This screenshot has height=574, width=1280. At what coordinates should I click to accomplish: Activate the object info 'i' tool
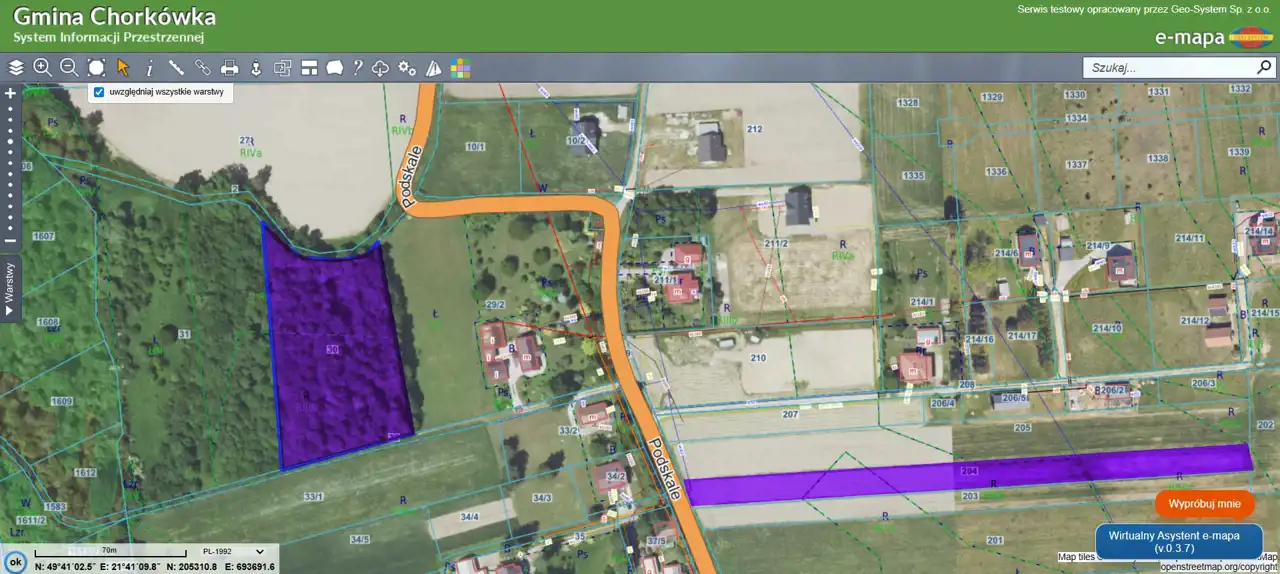pyautogui.click(x=150, y=68)
